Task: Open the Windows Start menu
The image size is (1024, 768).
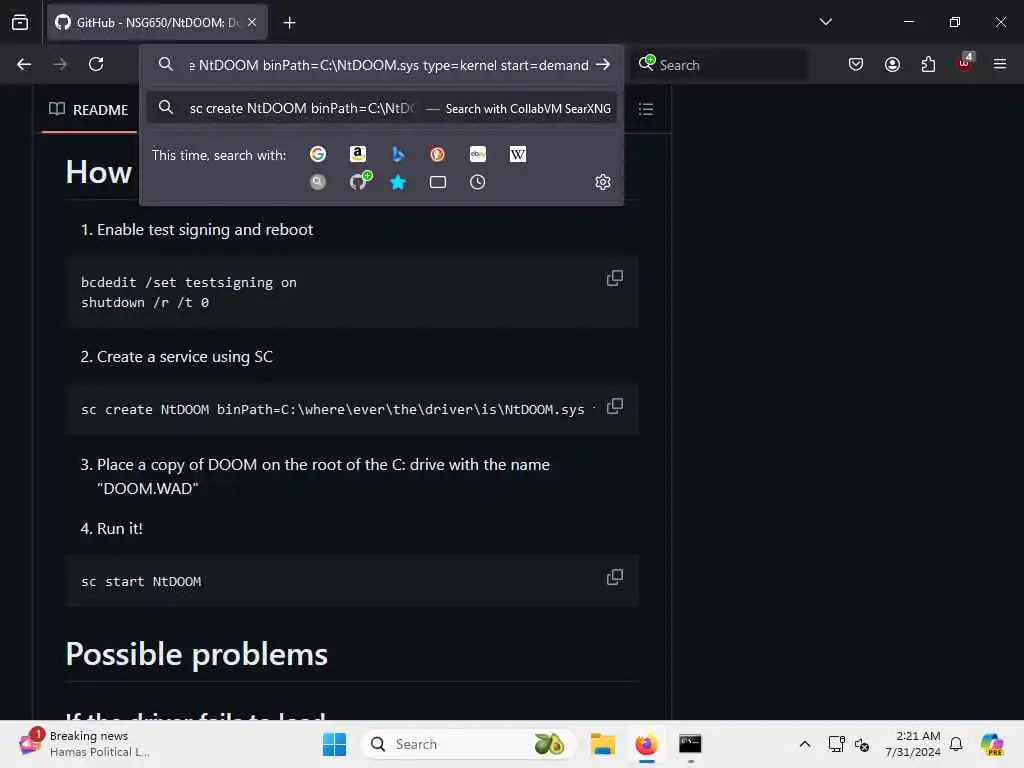Action: [x=334, y=744]
